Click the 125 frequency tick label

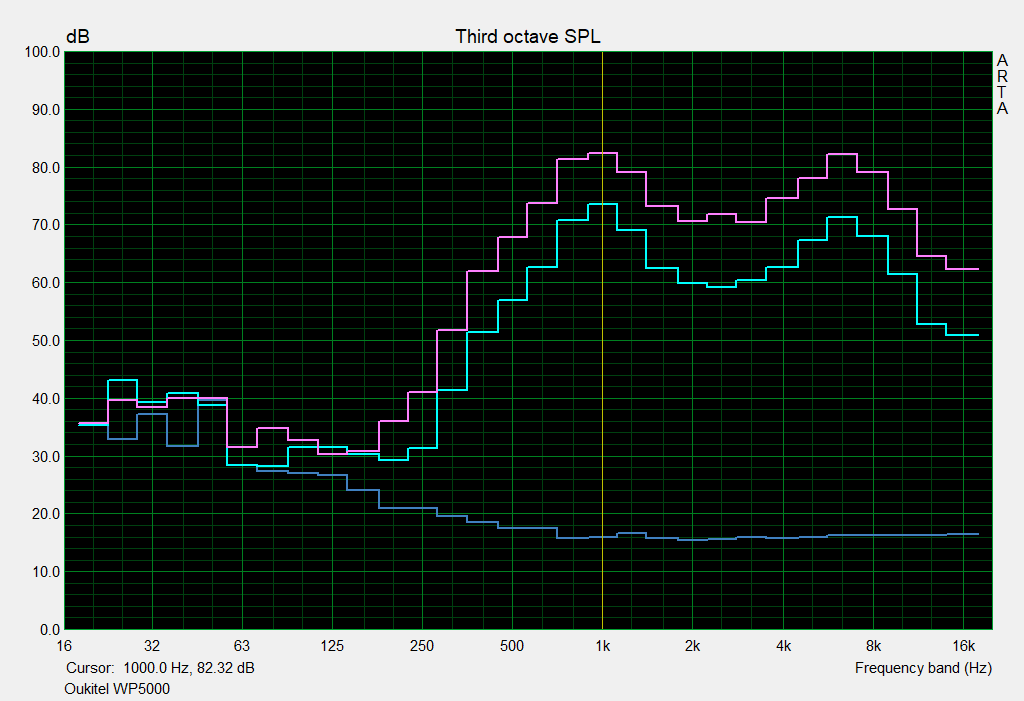[332, 646]
